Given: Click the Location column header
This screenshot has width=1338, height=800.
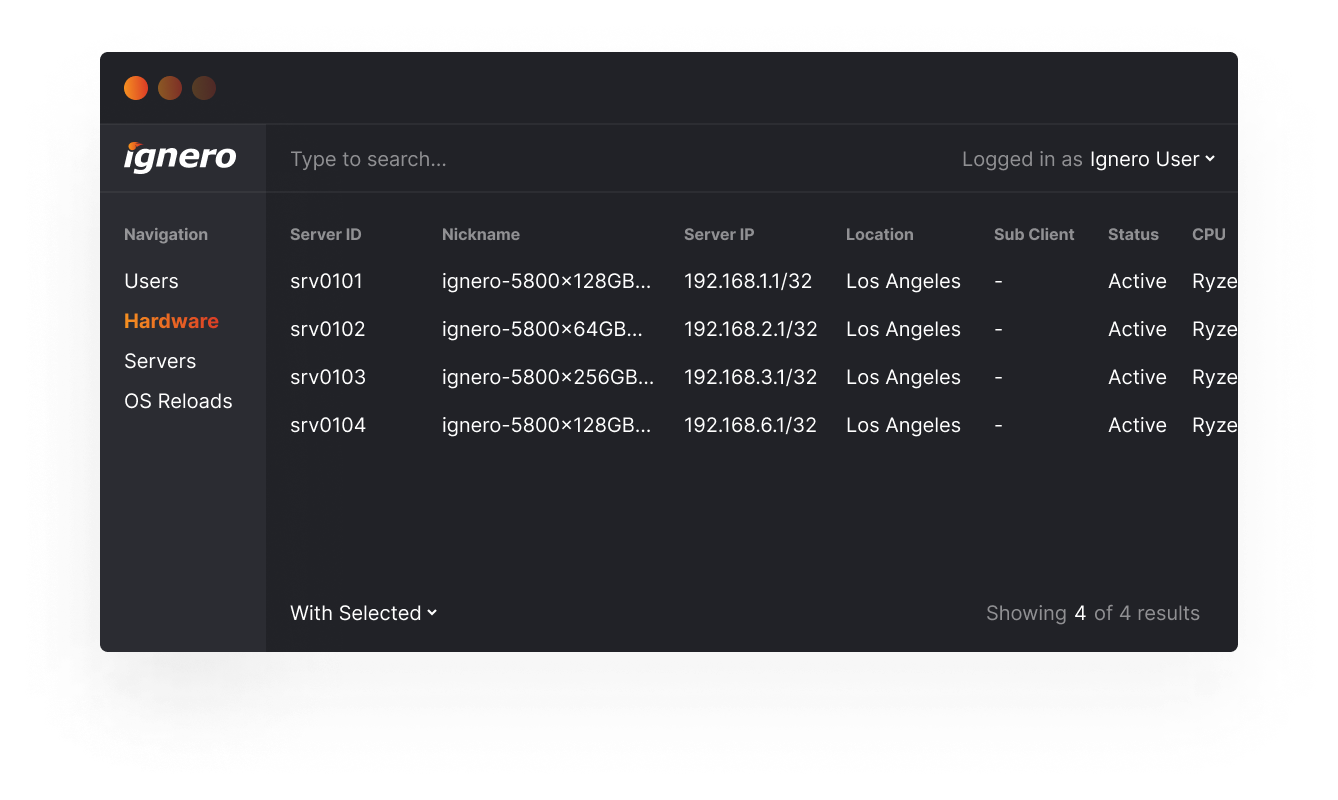Looking at the screenshot, I should pyautogui.click(x=879, y=234).
